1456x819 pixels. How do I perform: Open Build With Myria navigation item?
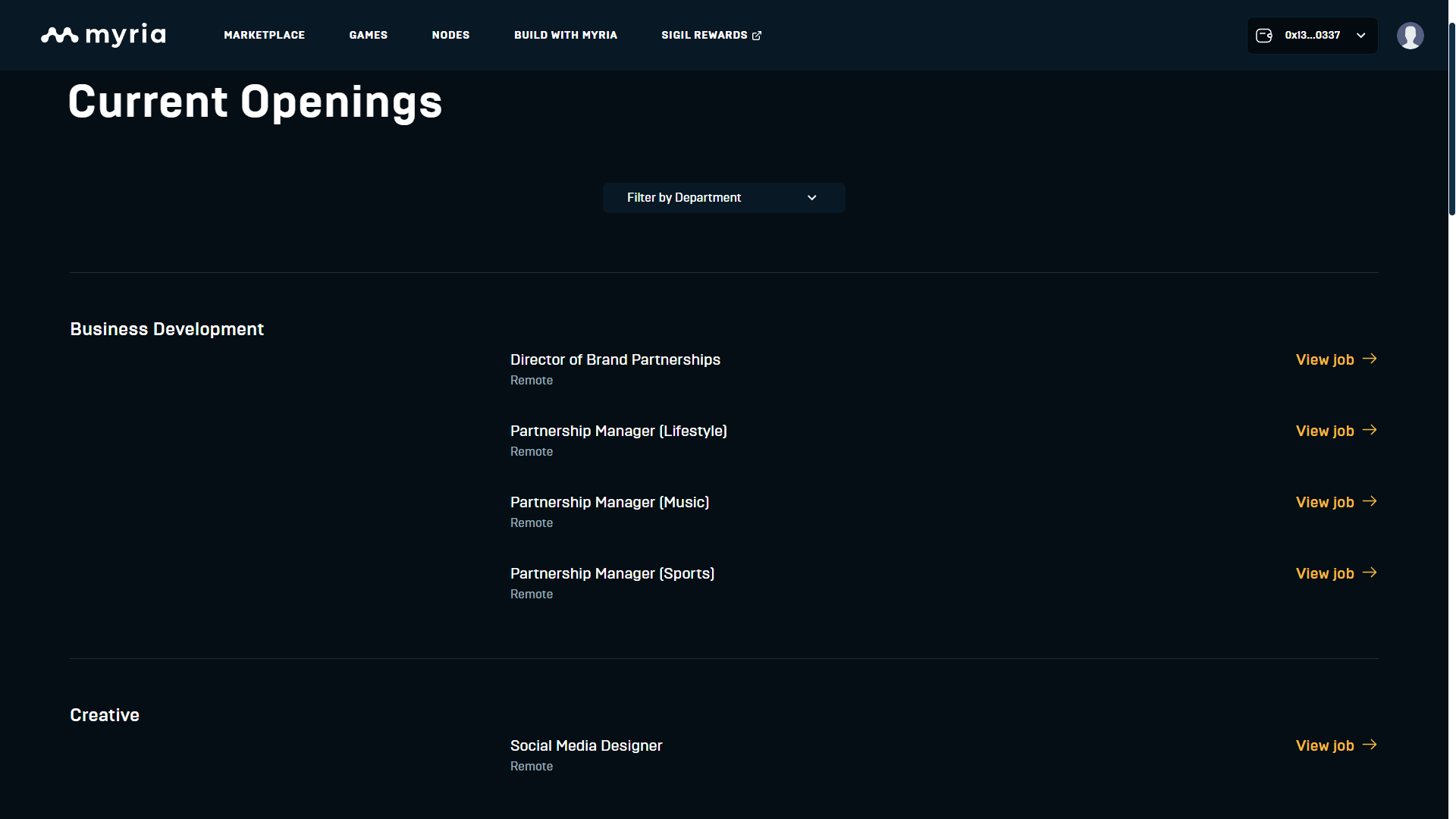[565, 36]
